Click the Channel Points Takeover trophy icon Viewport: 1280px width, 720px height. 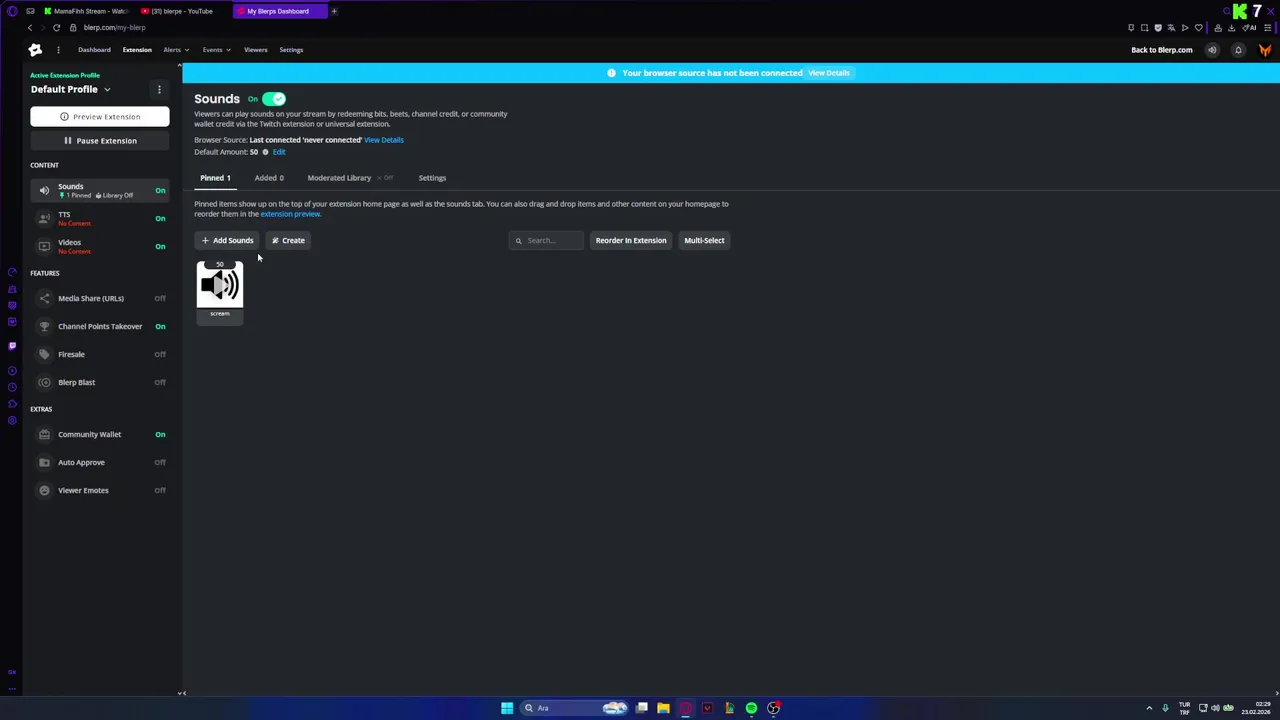click(x=44, y=326)
